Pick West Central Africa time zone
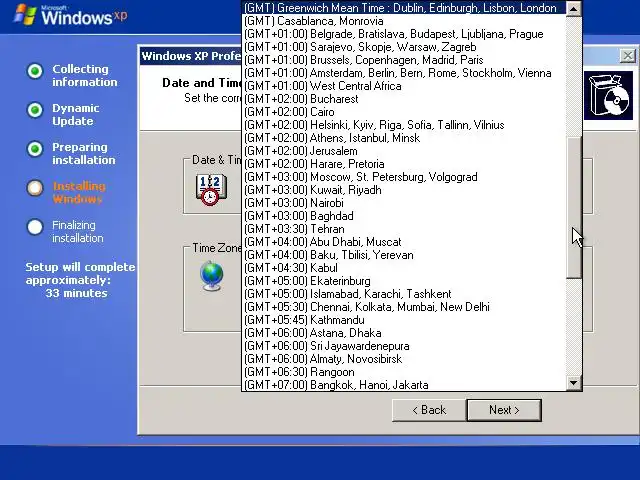Viewport: 640px width, 480px height. point(404,86)
